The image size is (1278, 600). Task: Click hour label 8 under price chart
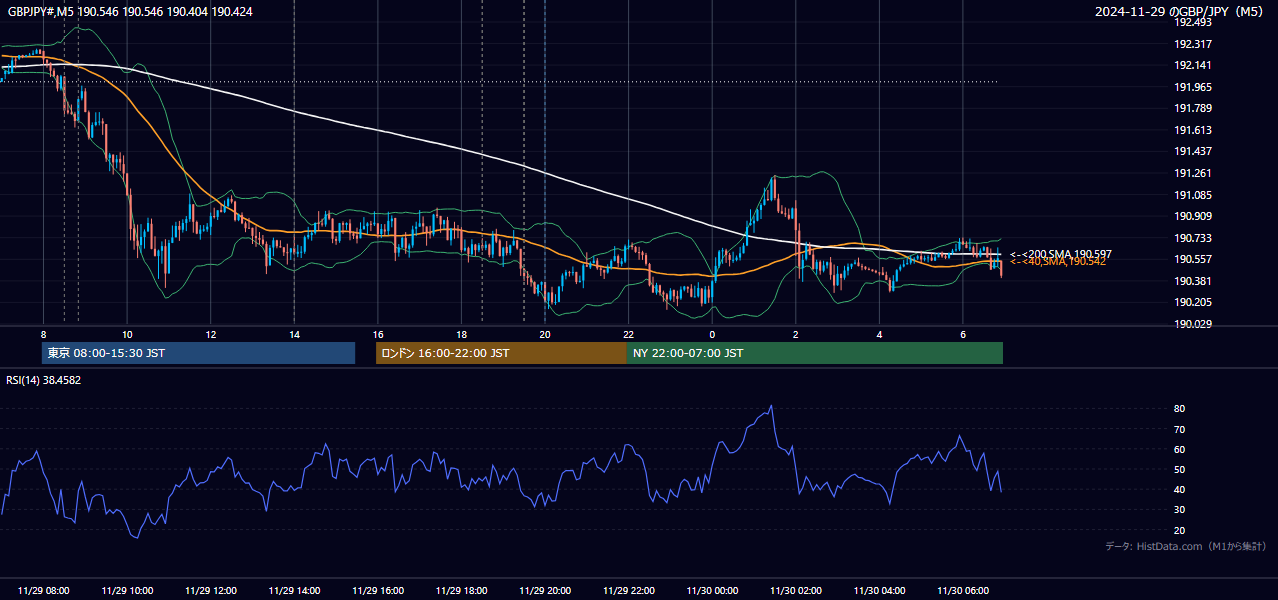point(44,334)
